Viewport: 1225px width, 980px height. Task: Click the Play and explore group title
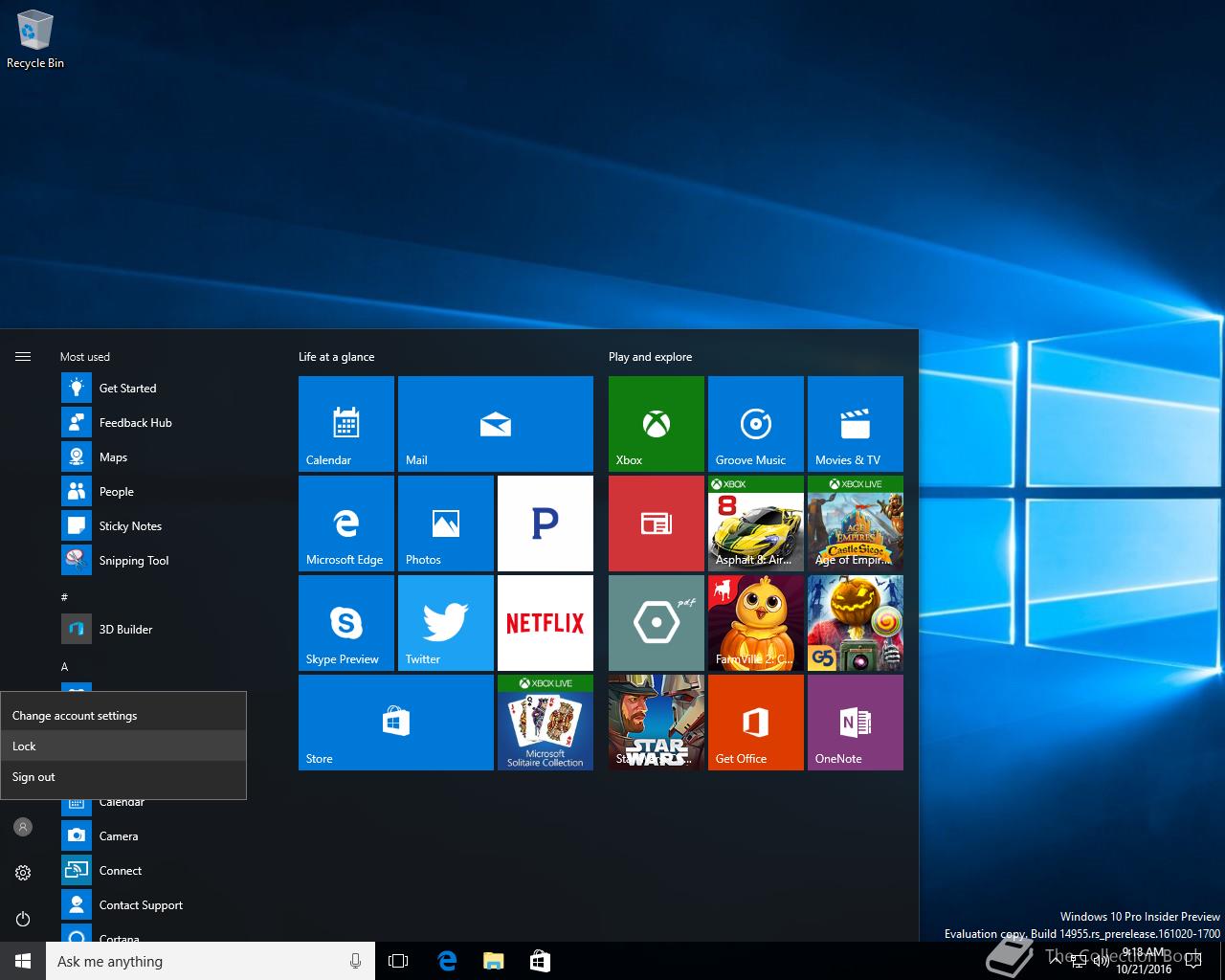pyautogui.click(x=650, y=356)
